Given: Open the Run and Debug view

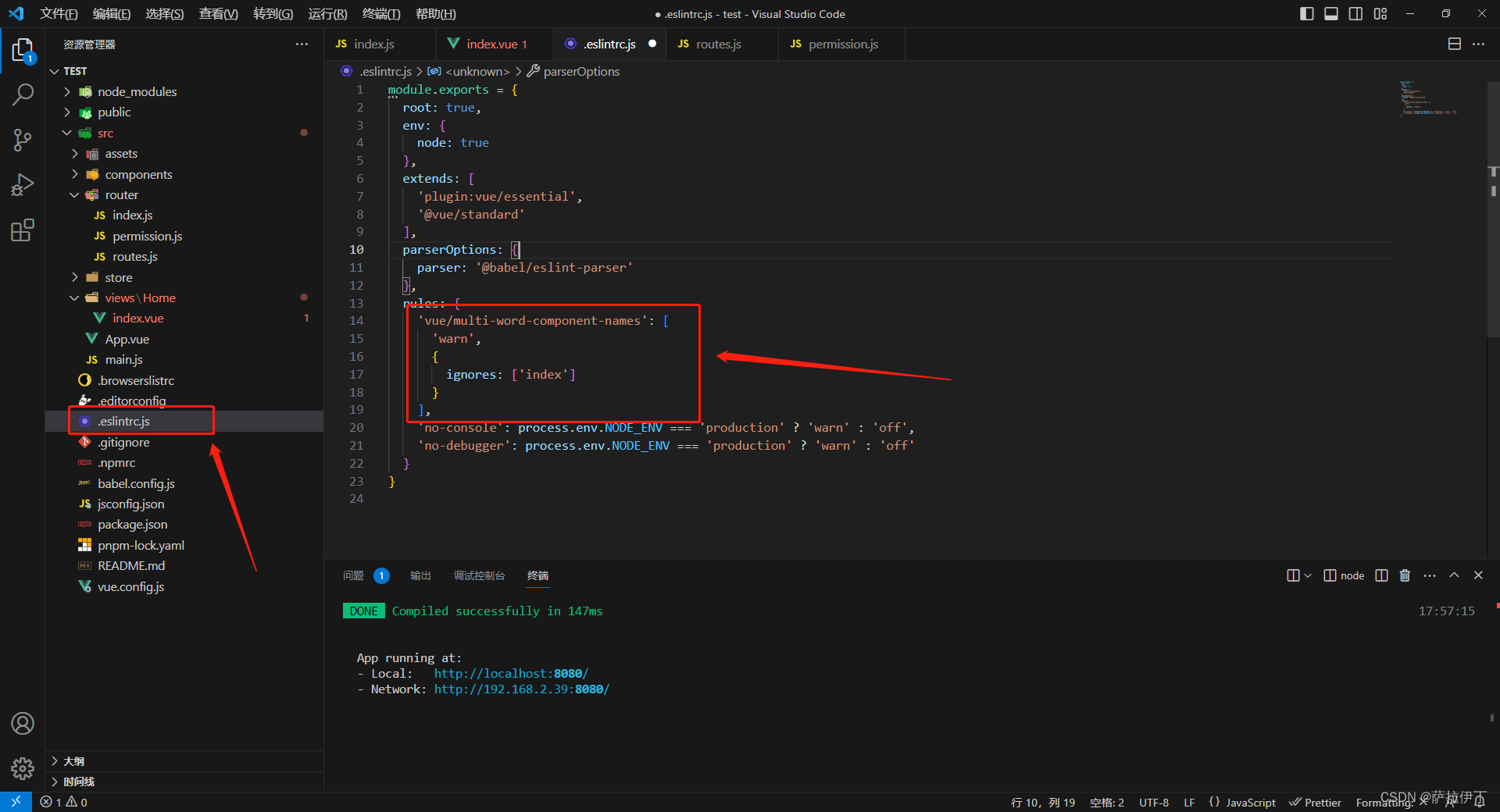Looking at the screenshot, I should tap(23, 184).
